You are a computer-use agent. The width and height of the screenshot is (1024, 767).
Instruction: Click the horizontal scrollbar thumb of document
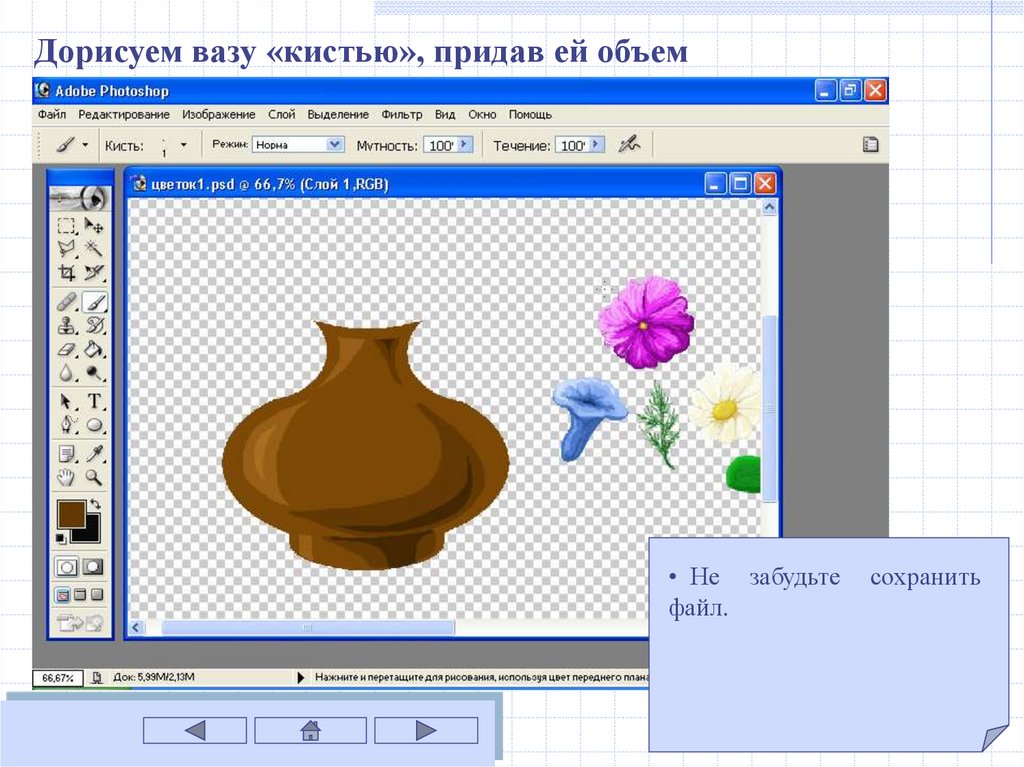pos(308,628)
